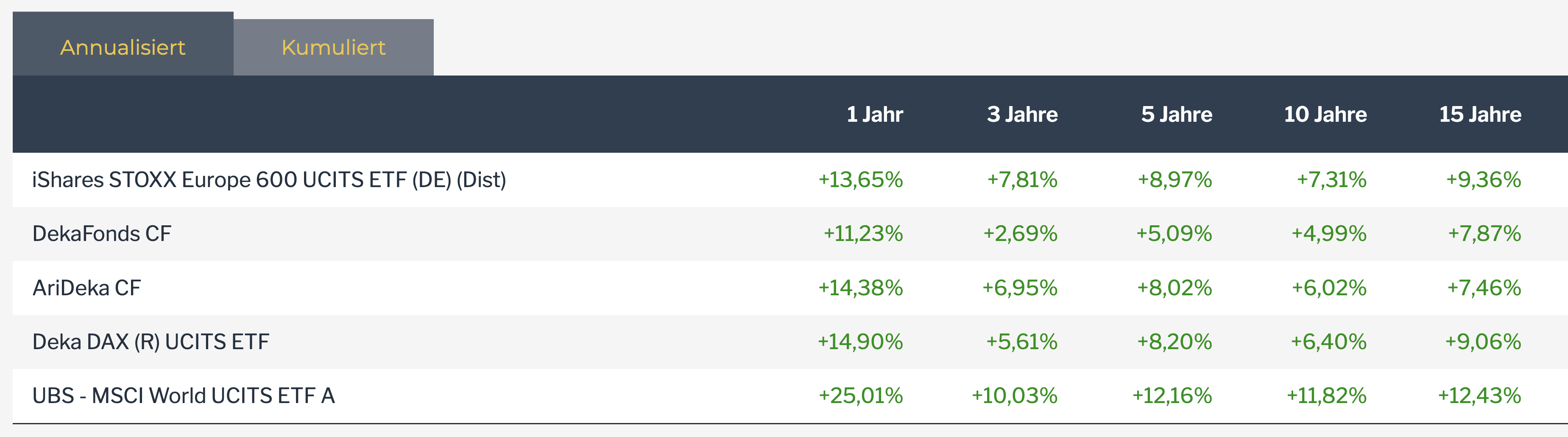Viewport: 1568px width, 437px height.
Task: Click the 5 Jahre column header
Action: pos(1176,114)
